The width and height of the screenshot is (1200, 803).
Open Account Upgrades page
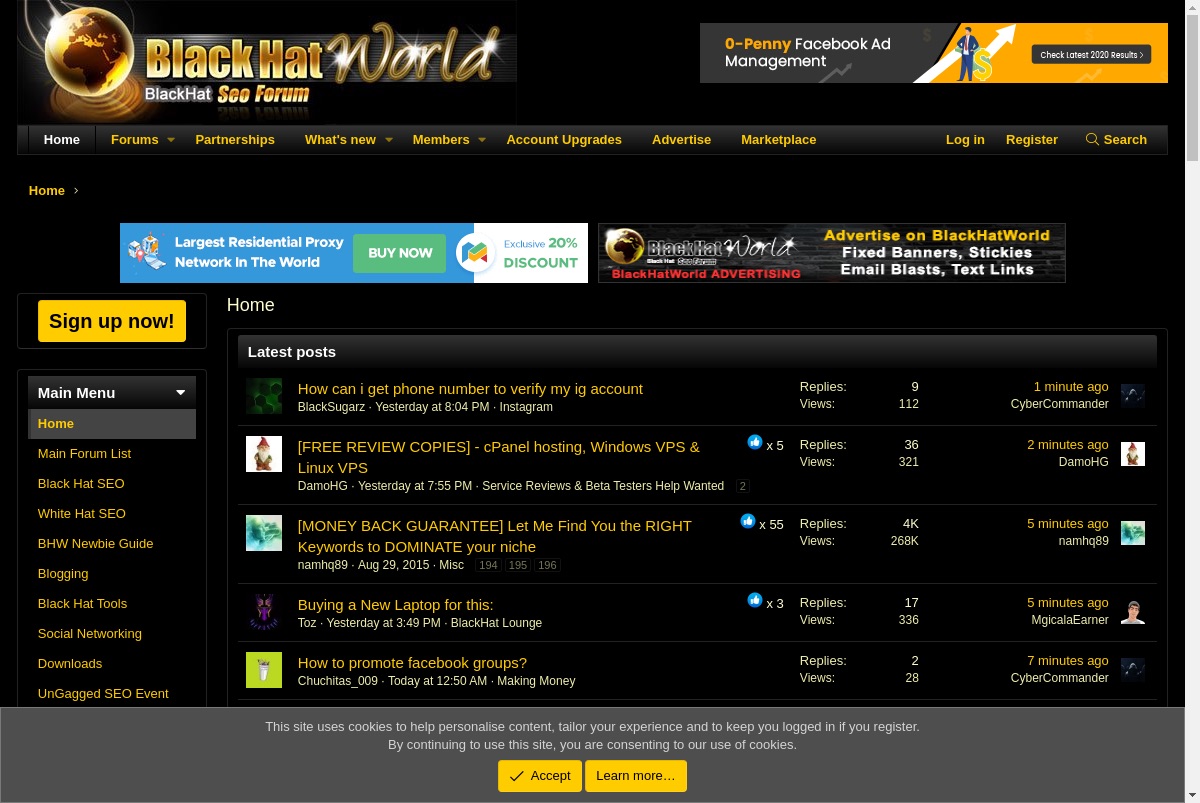[564, 140]
